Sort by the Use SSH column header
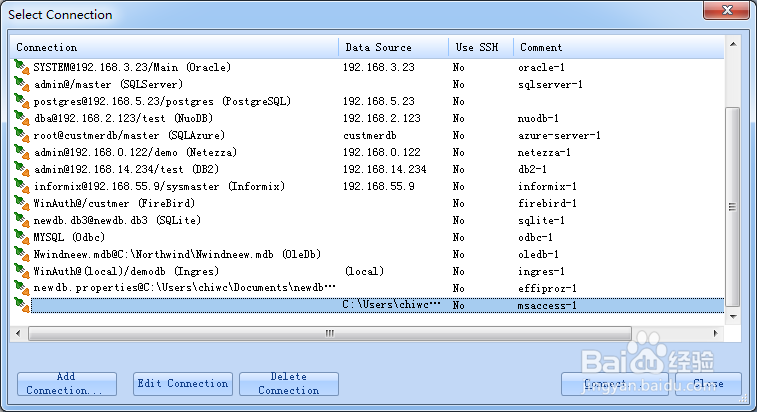Screen dimensions: 757x412 tap(481, 47)
